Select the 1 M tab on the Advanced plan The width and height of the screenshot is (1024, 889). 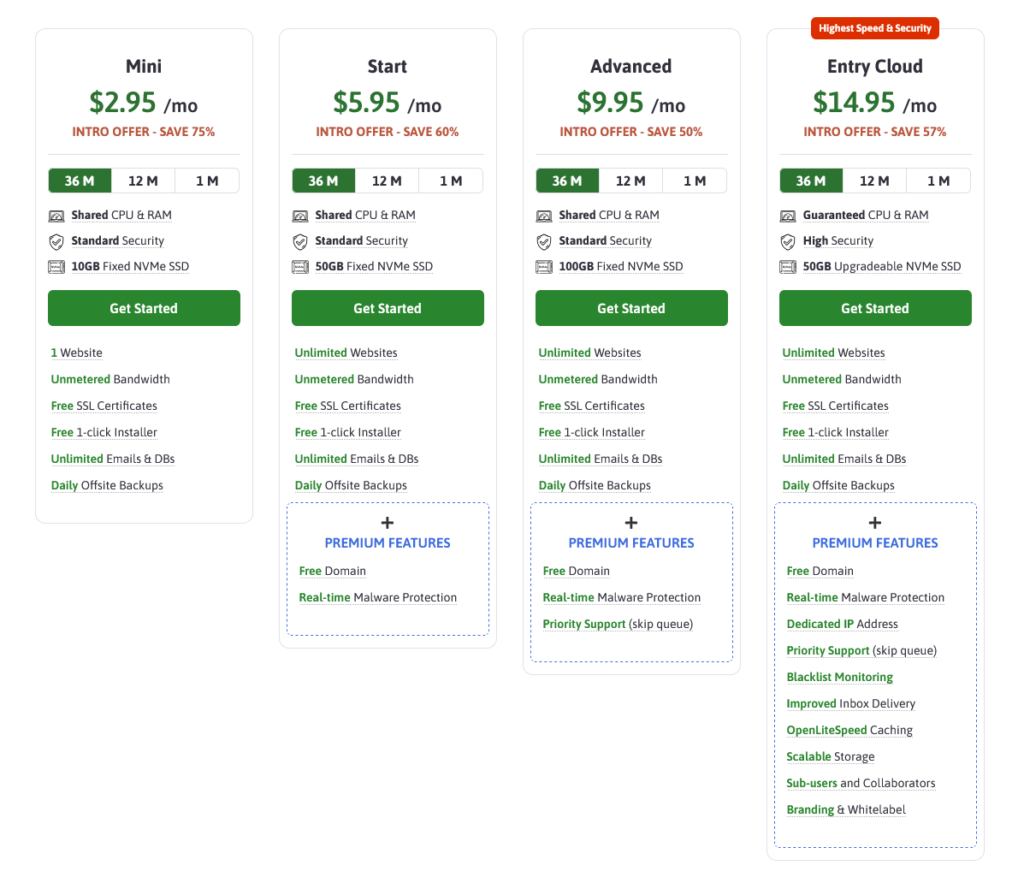[x=695, y=181]
